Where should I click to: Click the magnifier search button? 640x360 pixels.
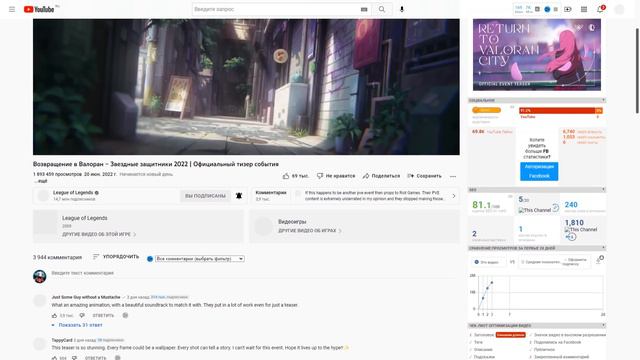(382, 9)
